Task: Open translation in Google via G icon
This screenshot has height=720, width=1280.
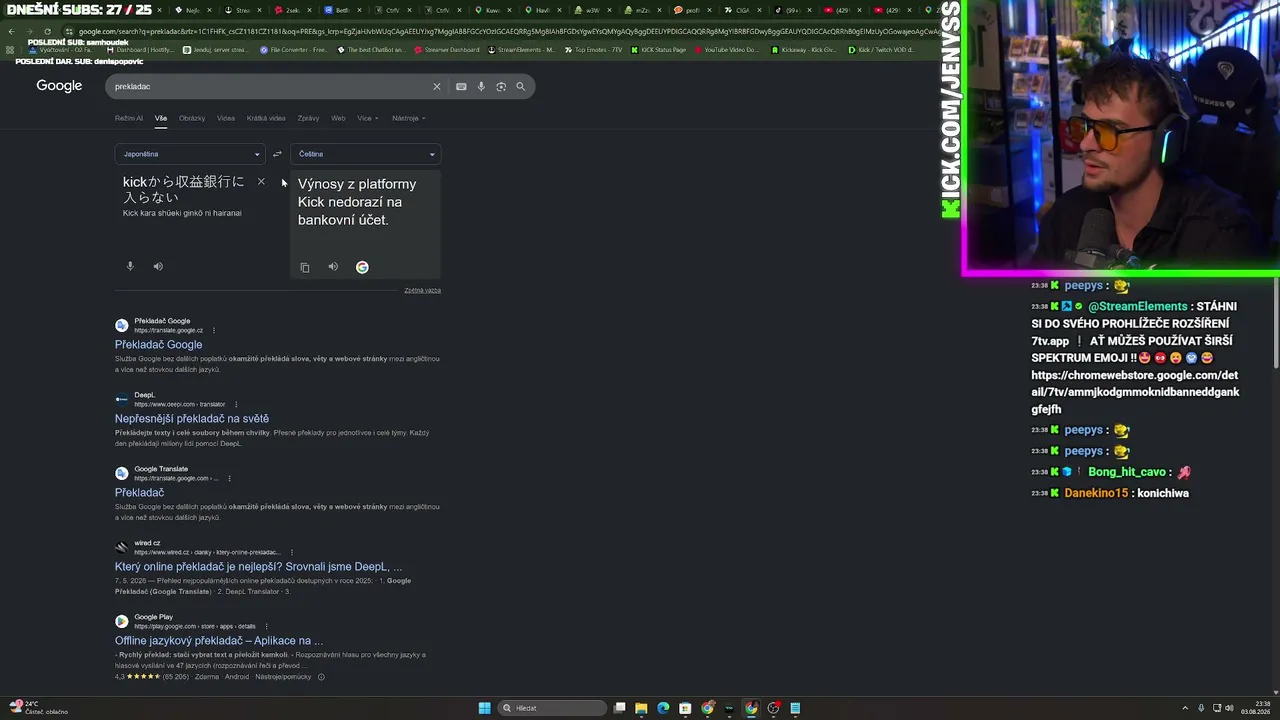Action: [362, 267]
